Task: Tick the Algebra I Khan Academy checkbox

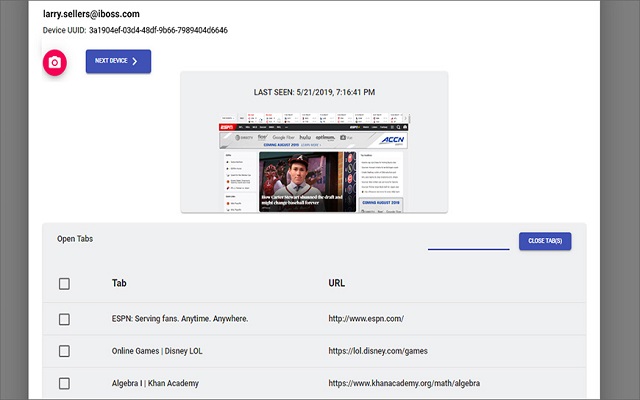Action: pyautogui.click(x=64, y=383)
